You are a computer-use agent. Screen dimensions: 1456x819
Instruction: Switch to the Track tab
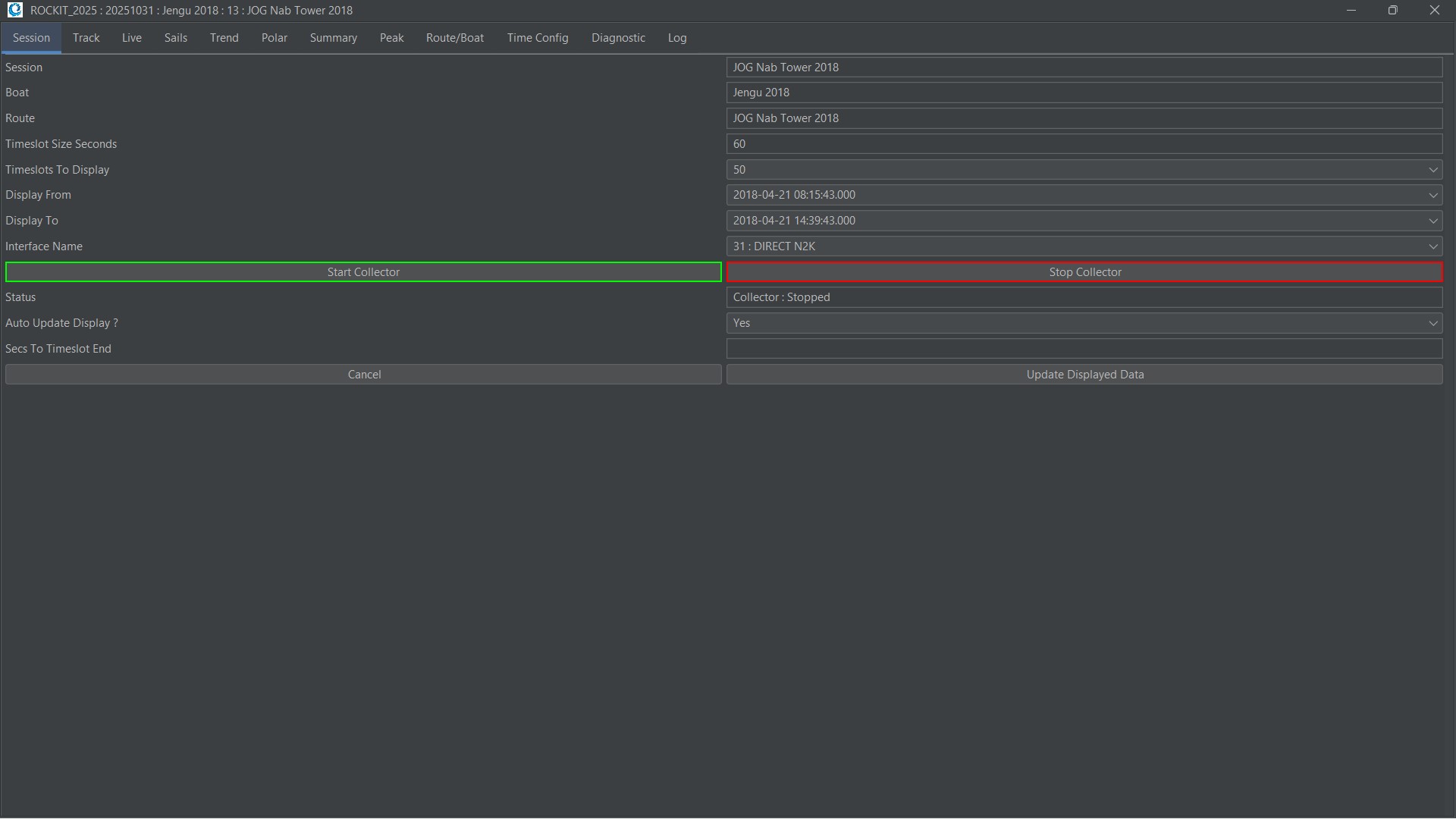86,38
